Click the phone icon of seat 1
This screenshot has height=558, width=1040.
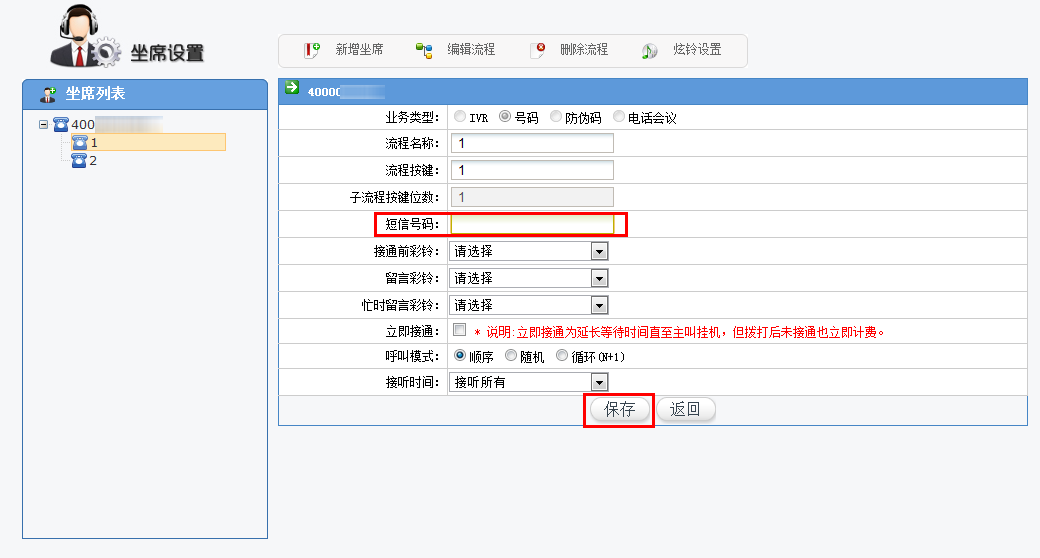(79, 142)
